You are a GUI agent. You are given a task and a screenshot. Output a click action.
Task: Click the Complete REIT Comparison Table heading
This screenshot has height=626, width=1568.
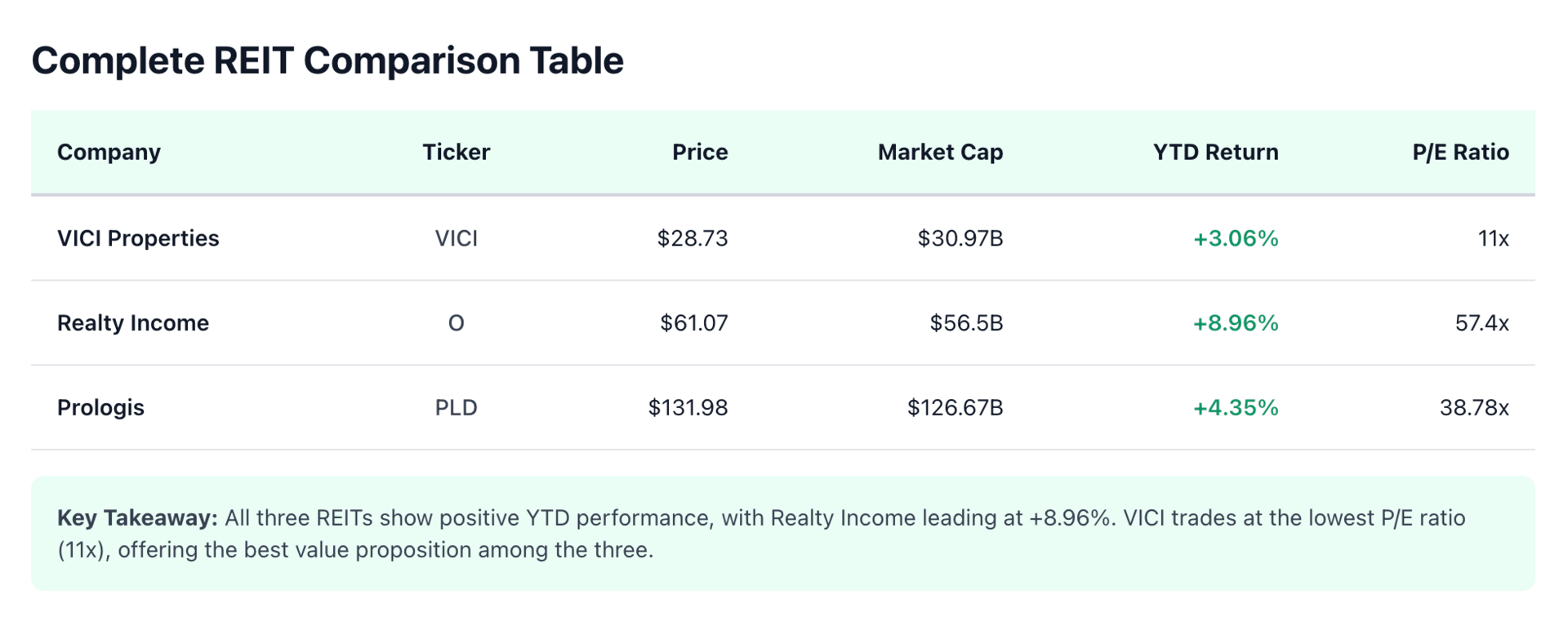click(327, 60)
